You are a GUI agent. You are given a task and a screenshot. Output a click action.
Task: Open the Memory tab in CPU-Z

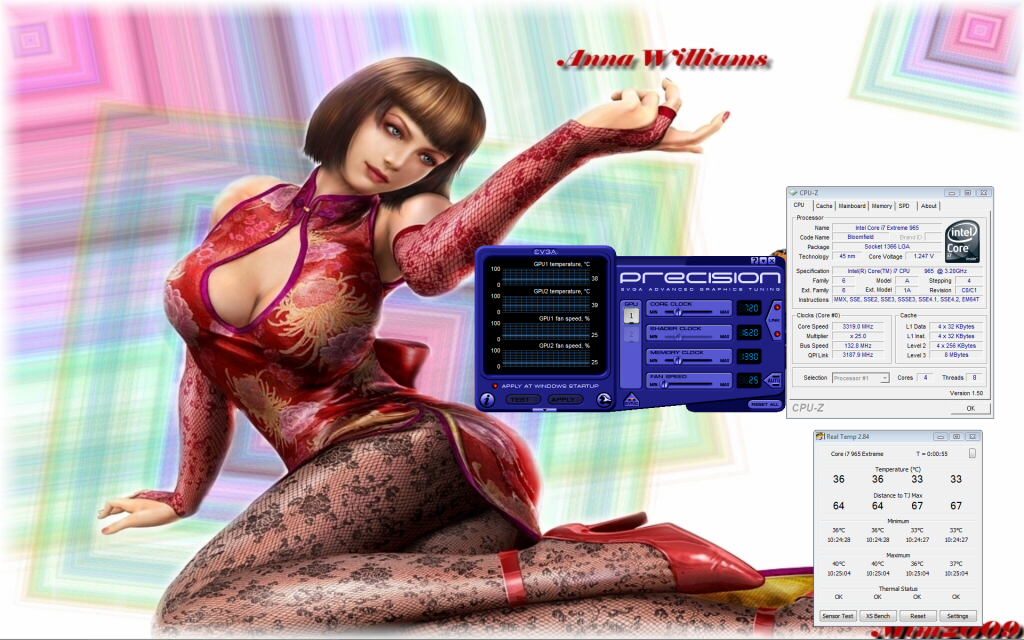(x=882, y=206)
